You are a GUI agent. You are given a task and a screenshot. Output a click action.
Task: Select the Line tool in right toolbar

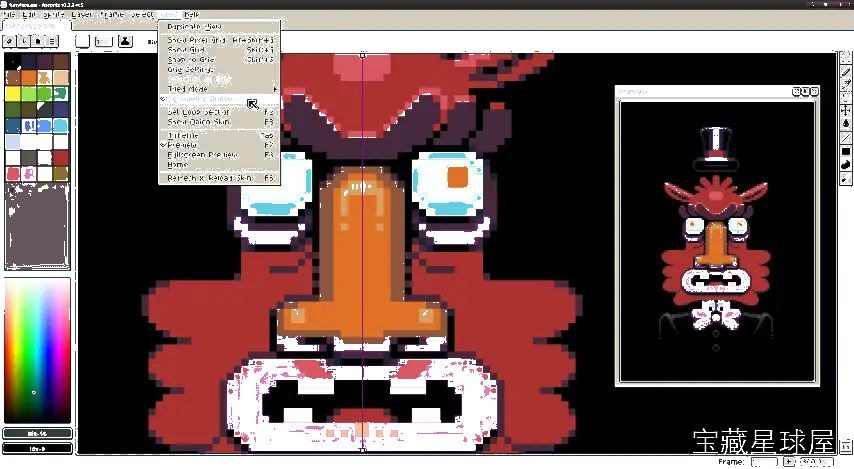click(x=846, y=137)
